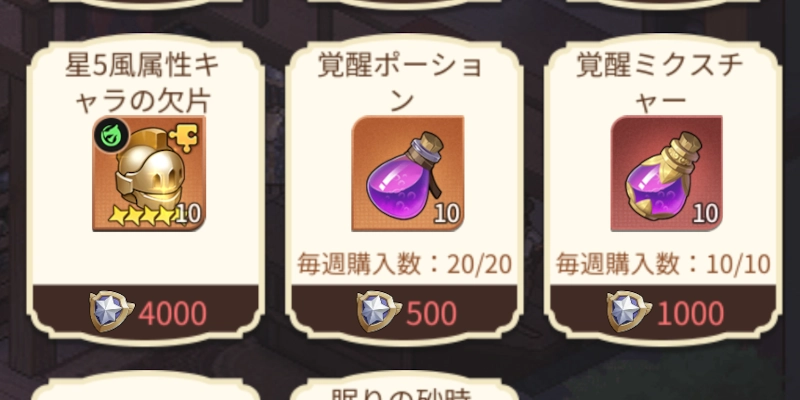The height and width of the screenshot is (400, 800).
Task: Tap the golden helmet character shard icon
Action: (x=149, y=173)
